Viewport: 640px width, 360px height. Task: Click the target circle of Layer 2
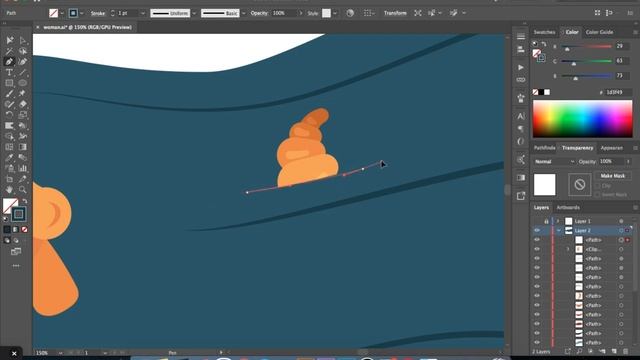tap(621, 231)
